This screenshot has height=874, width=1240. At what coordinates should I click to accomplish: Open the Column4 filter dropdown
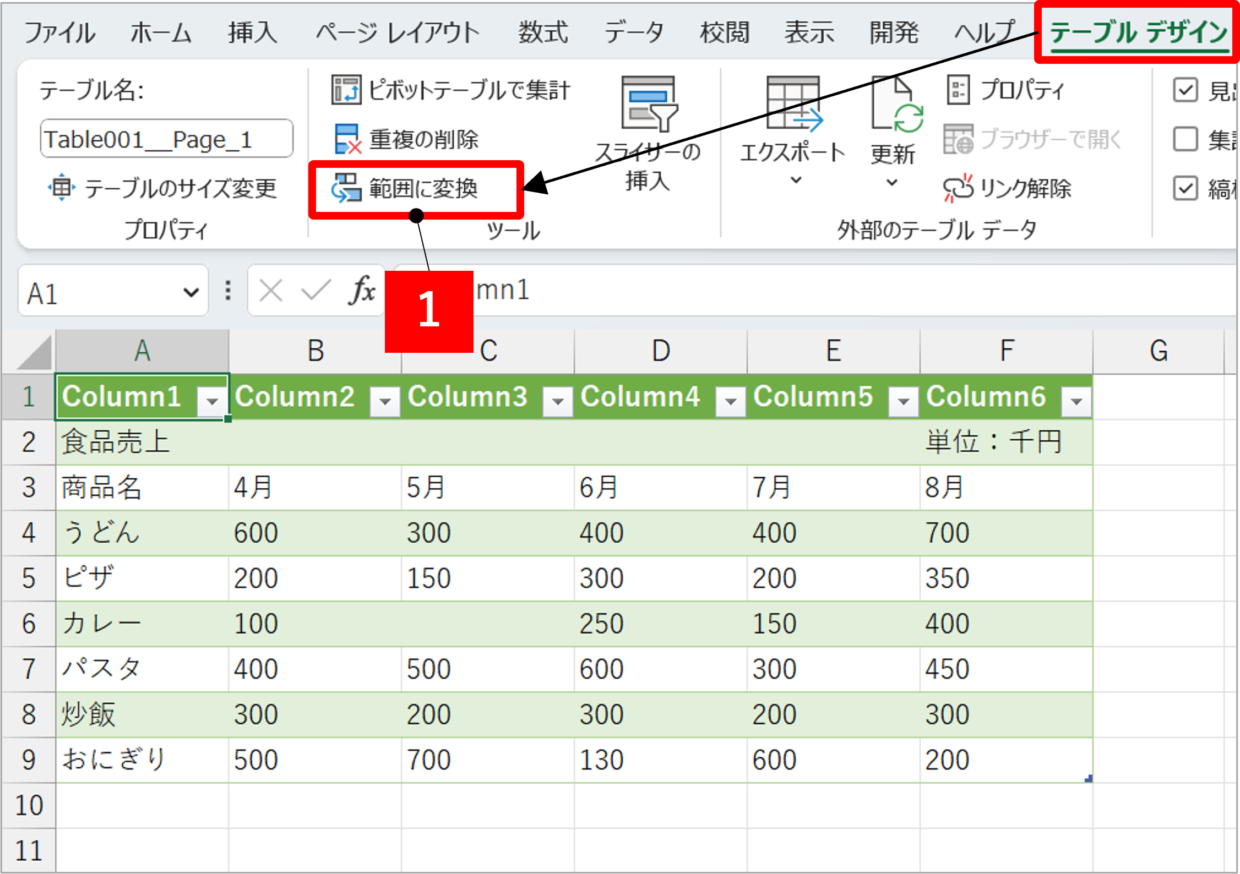731,400
